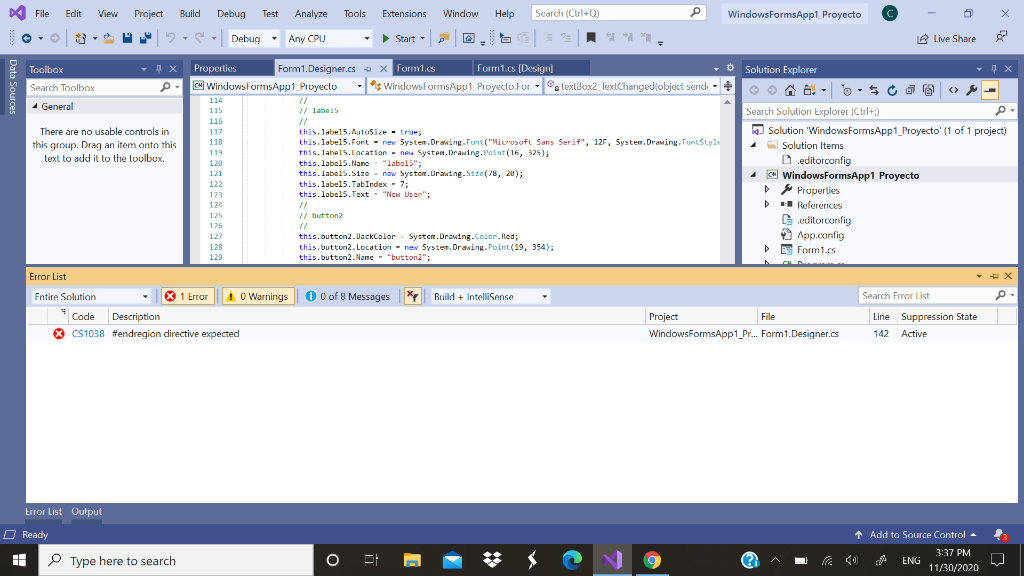Start debugging with the green Start button
Image resolution: width=1024 pixels, height=576 pixels.
coord(398,39)
